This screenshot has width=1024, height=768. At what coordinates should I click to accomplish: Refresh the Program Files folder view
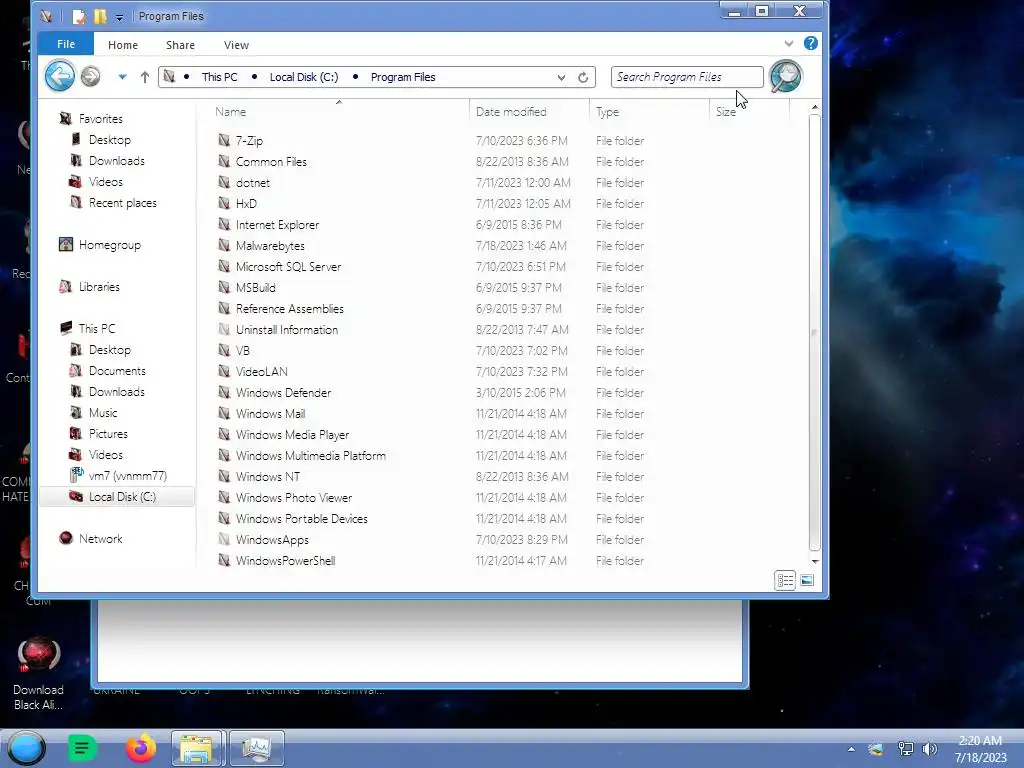click(x=583, y=77)
